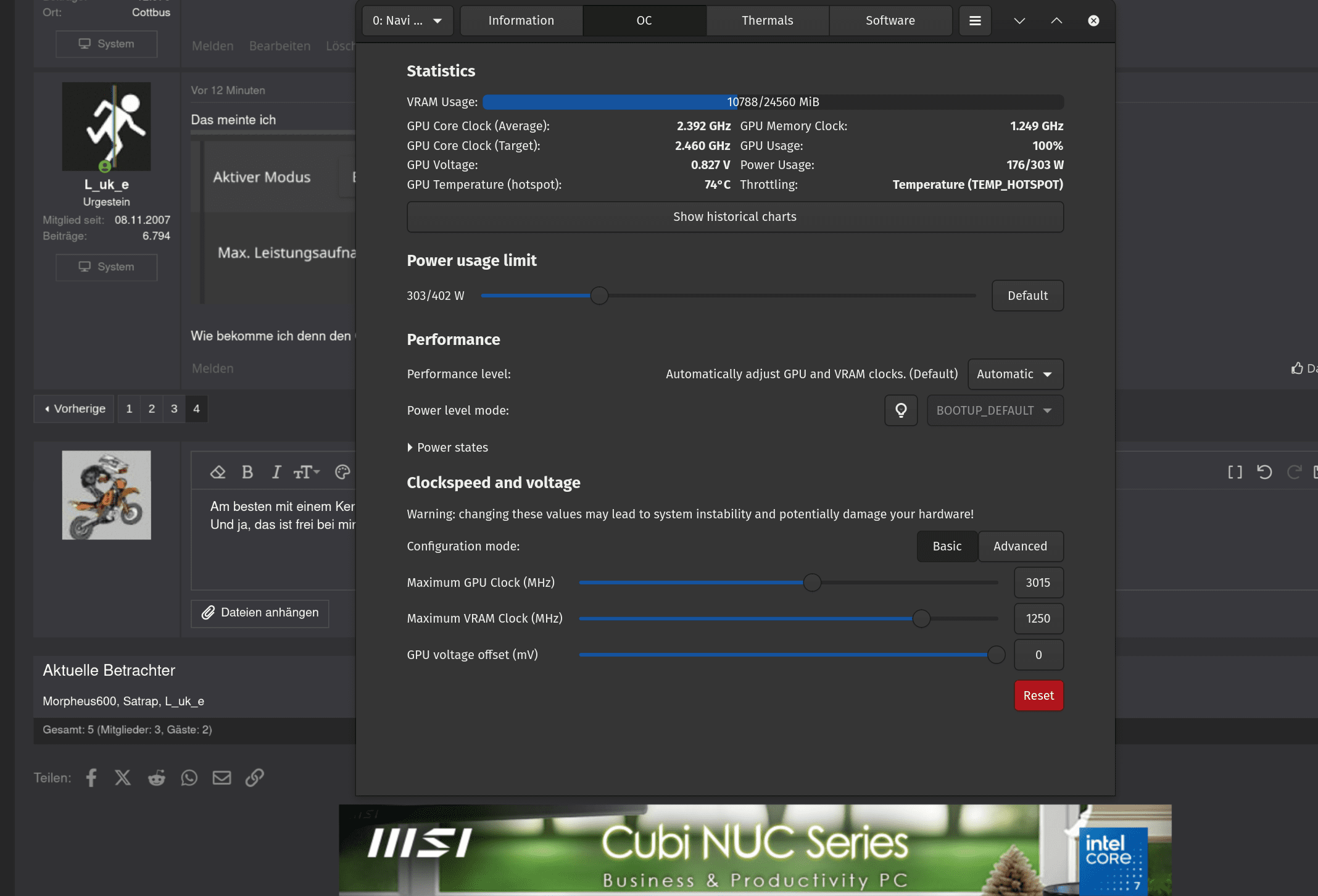Viewport: 1318px width, 896px height.
Task: Select Basic configuration mode
Action: coord(947,546)
